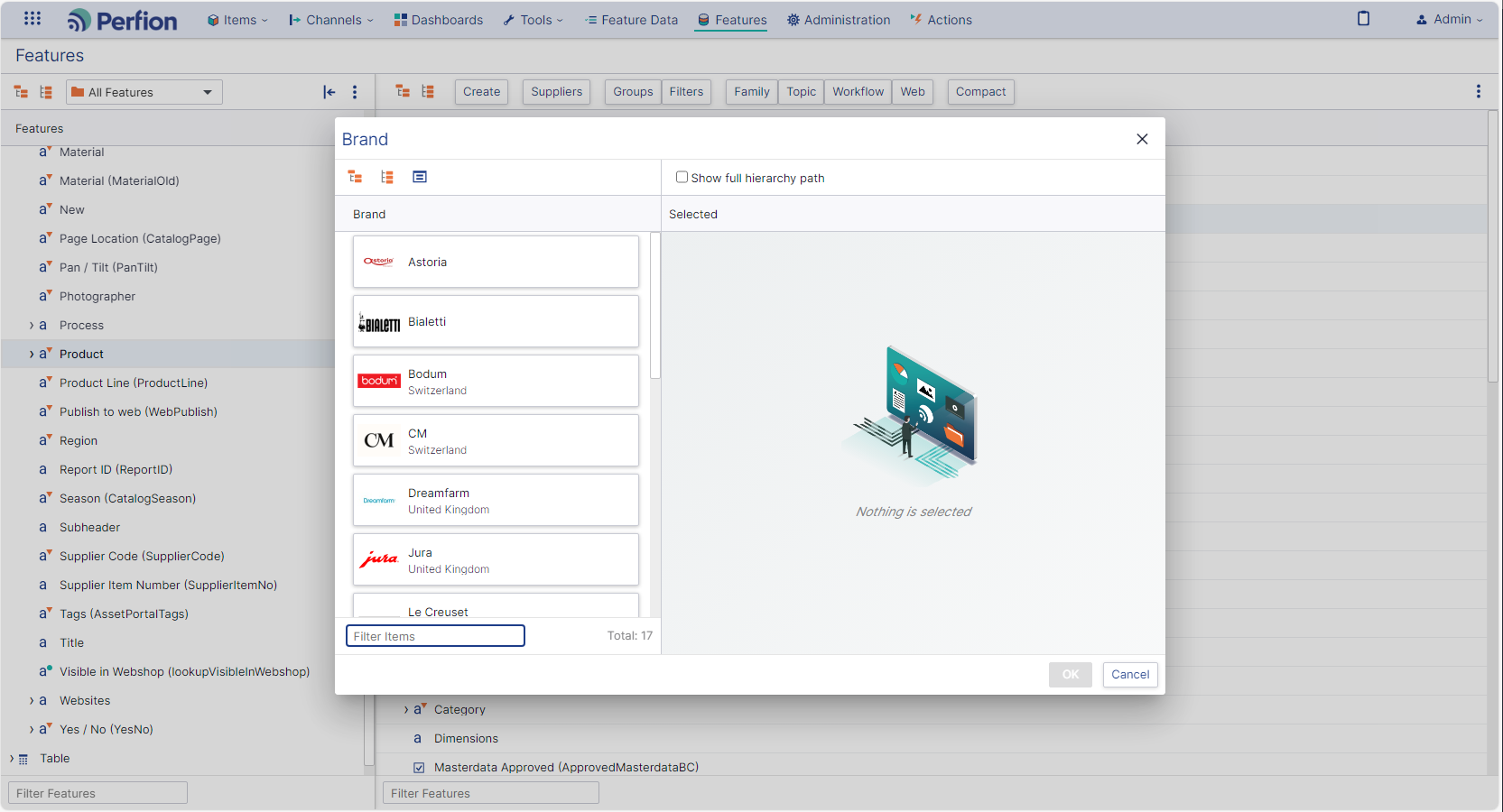Image resolution: width=1503 pixels, height=812 pixels.
Task: Select the Bialetti brand logo
Action: 379,322
